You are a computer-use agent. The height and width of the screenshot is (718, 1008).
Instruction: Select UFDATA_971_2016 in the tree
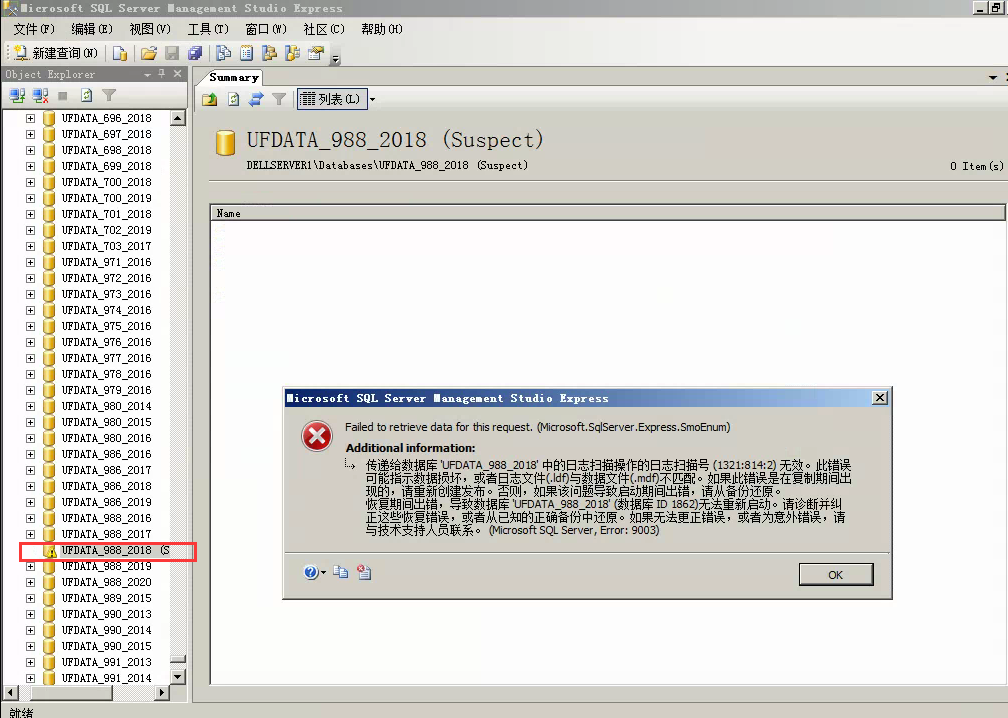pos(107,262)
